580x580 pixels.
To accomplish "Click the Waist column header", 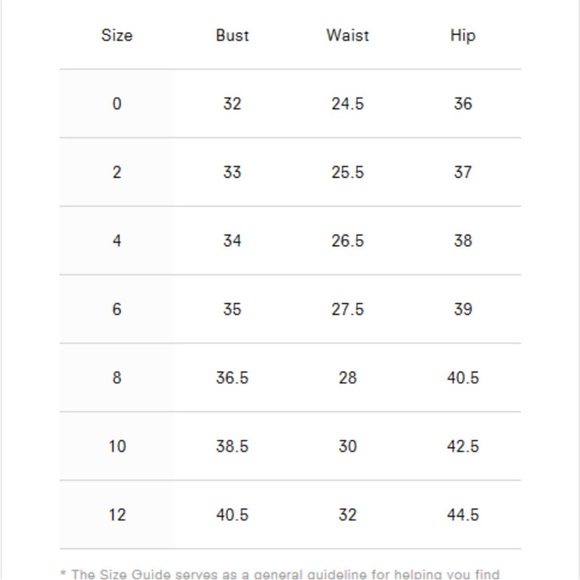I will 347,36.
